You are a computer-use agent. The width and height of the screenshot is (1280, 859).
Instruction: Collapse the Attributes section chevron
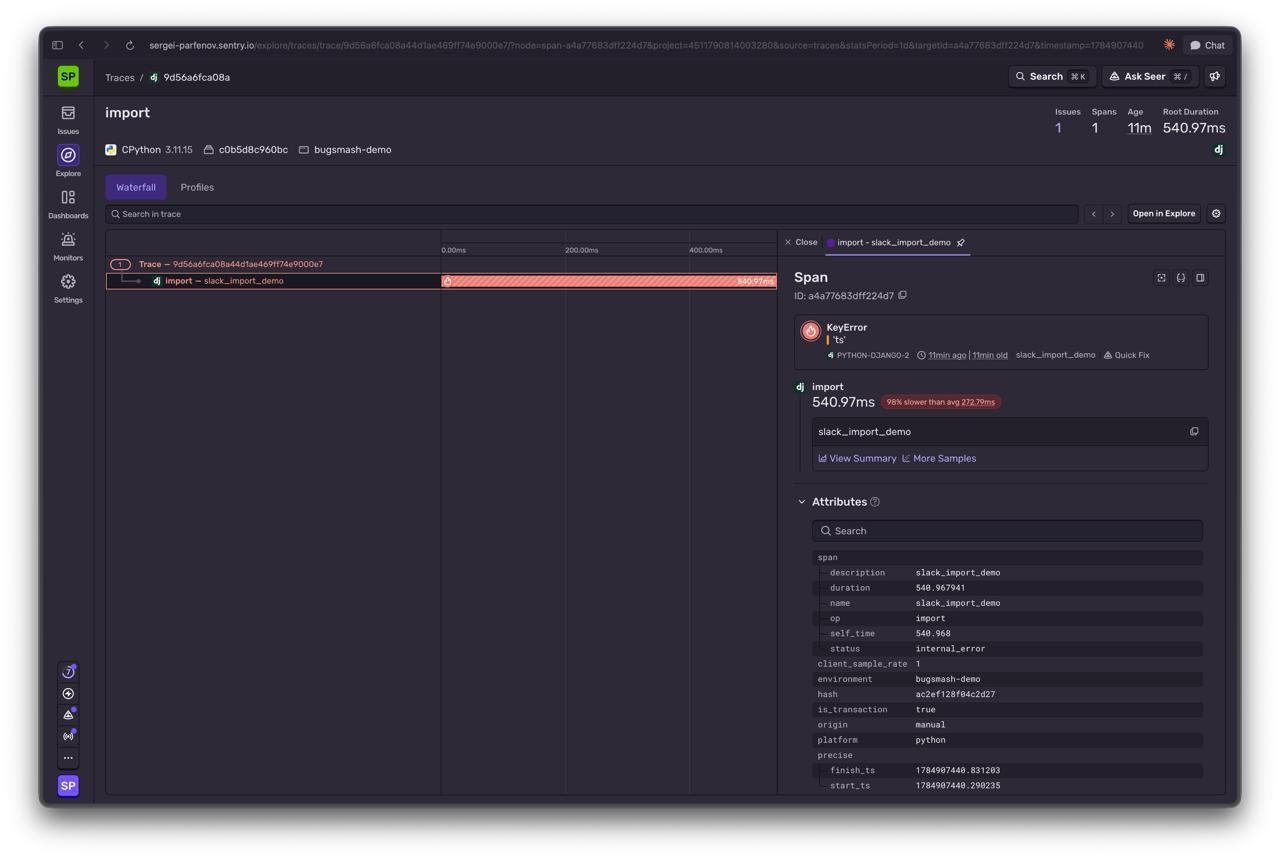coord(801,502)
